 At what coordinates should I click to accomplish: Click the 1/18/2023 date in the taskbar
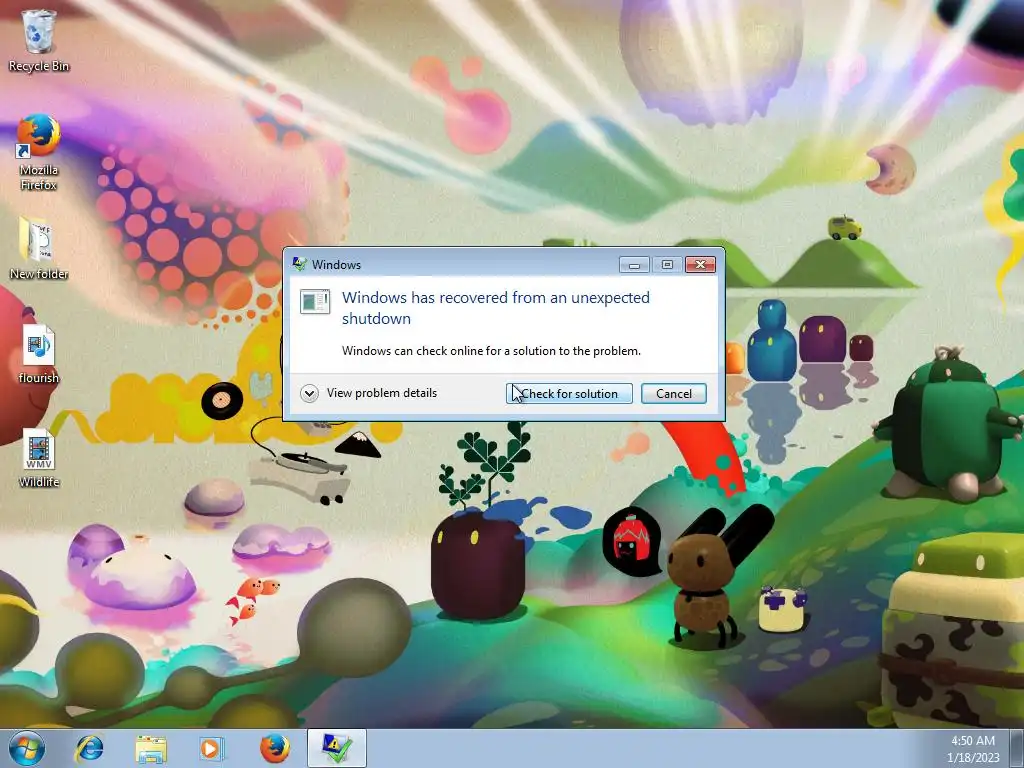pos(972,758)
